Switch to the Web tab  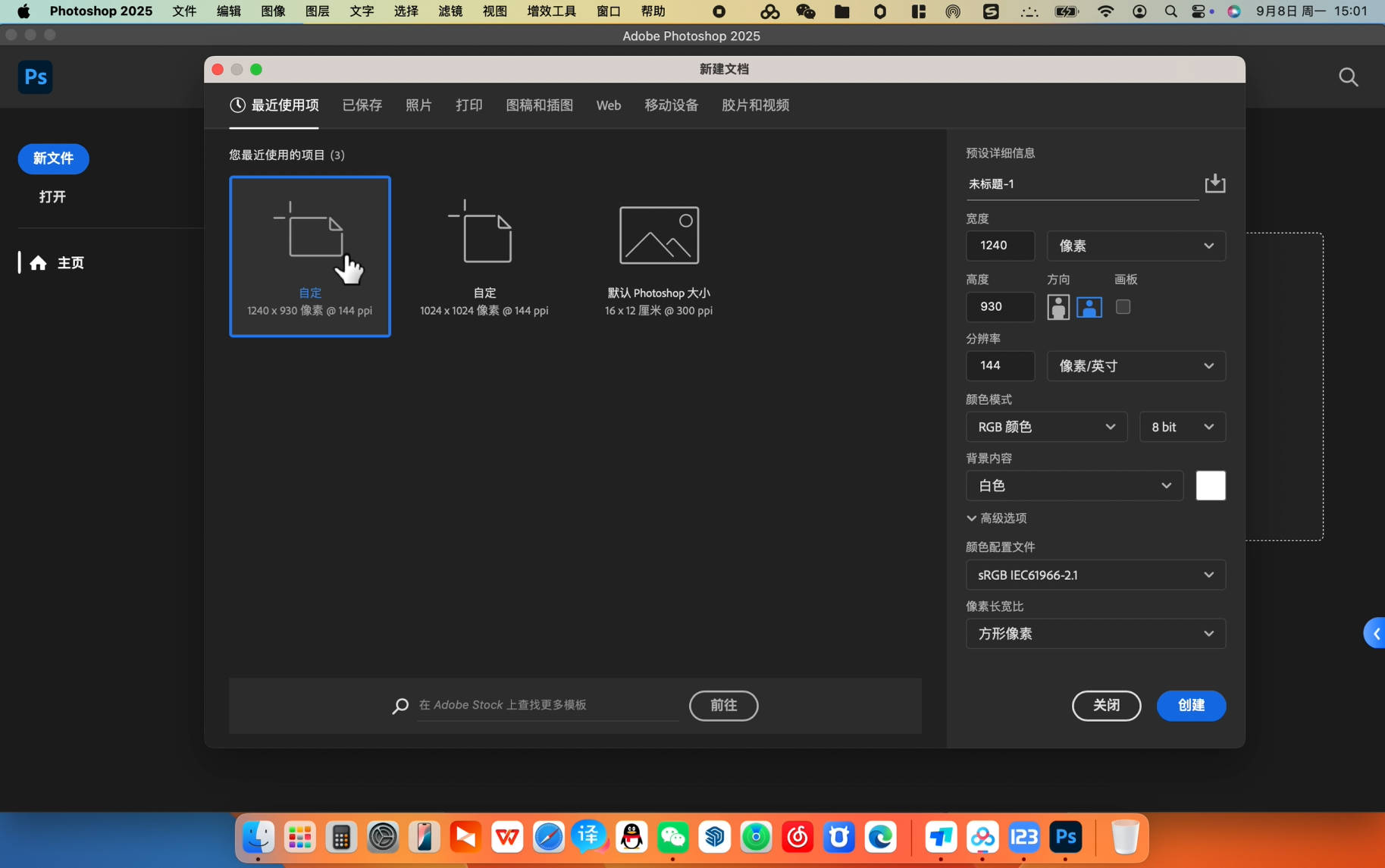608,105
